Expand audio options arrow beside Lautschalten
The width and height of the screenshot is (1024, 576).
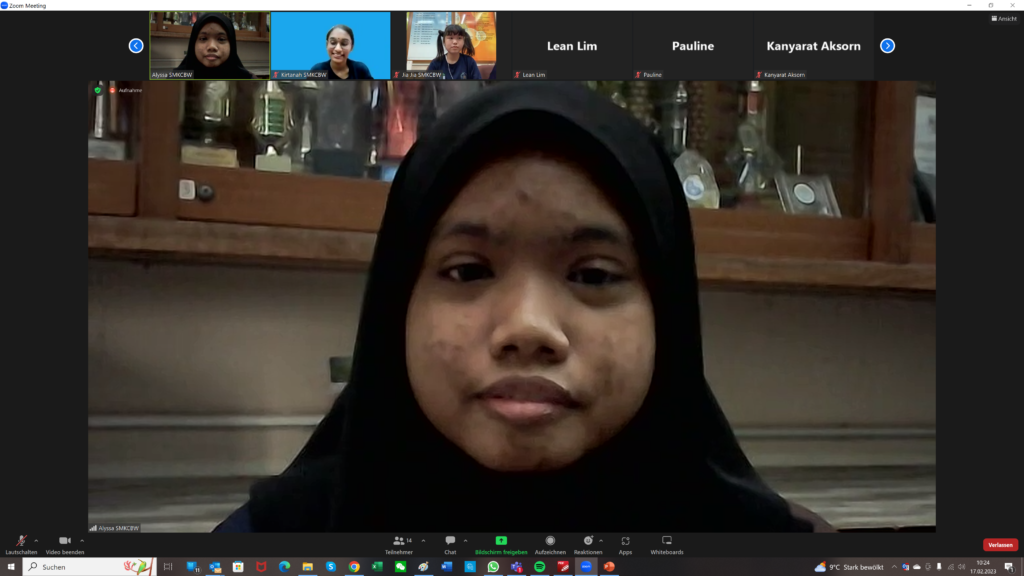click(x=36, y=540)
